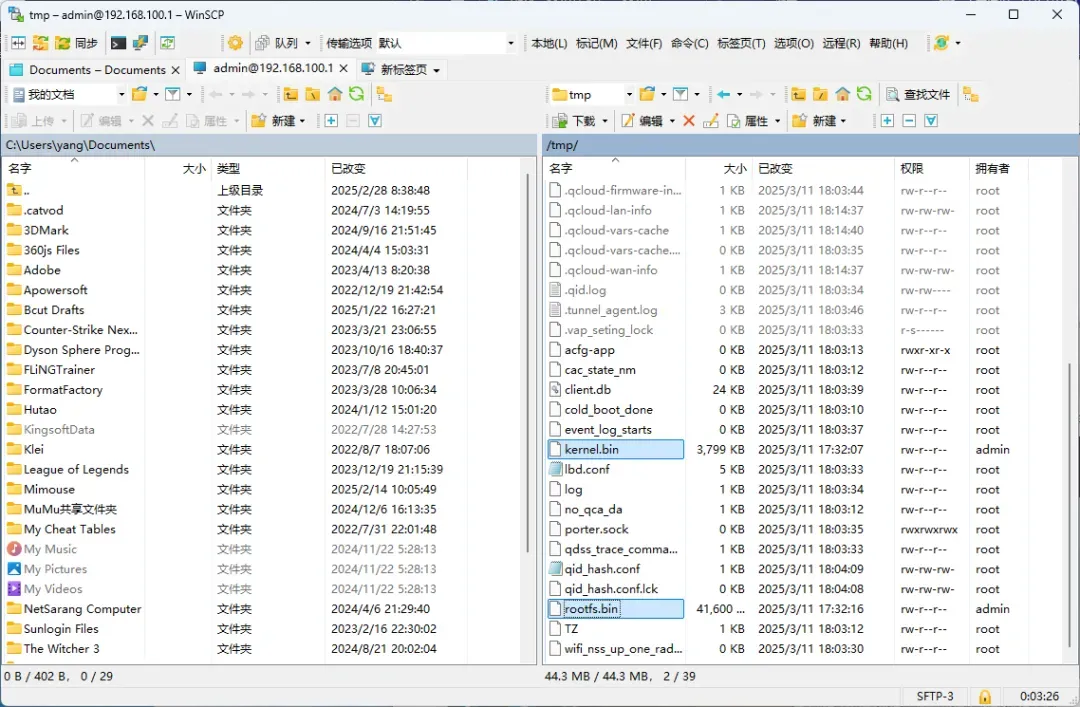Click the remote panel back arrow
Image resolution: width=1080 pixels, height=707 pixels.
pyautogui.click(x=723, y=94)
